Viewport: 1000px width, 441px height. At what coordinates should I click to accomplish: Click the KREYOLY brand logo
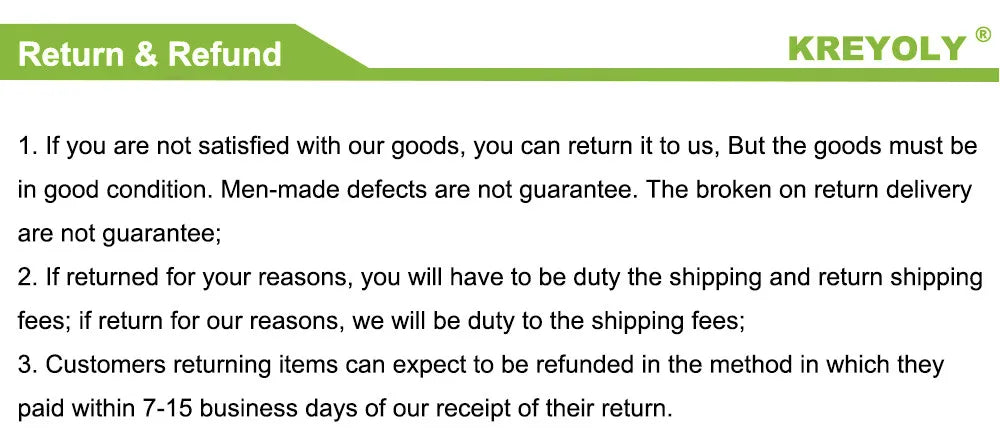coord(878,47)
